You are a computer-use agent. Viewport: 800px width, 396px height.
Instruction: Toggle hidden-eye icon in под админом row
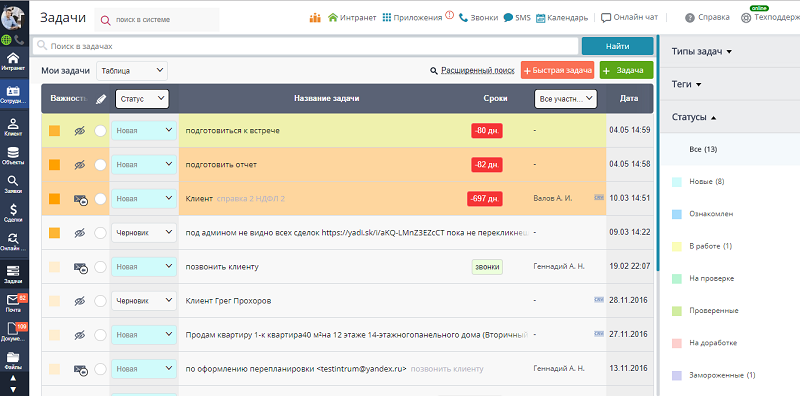[79, 233]
